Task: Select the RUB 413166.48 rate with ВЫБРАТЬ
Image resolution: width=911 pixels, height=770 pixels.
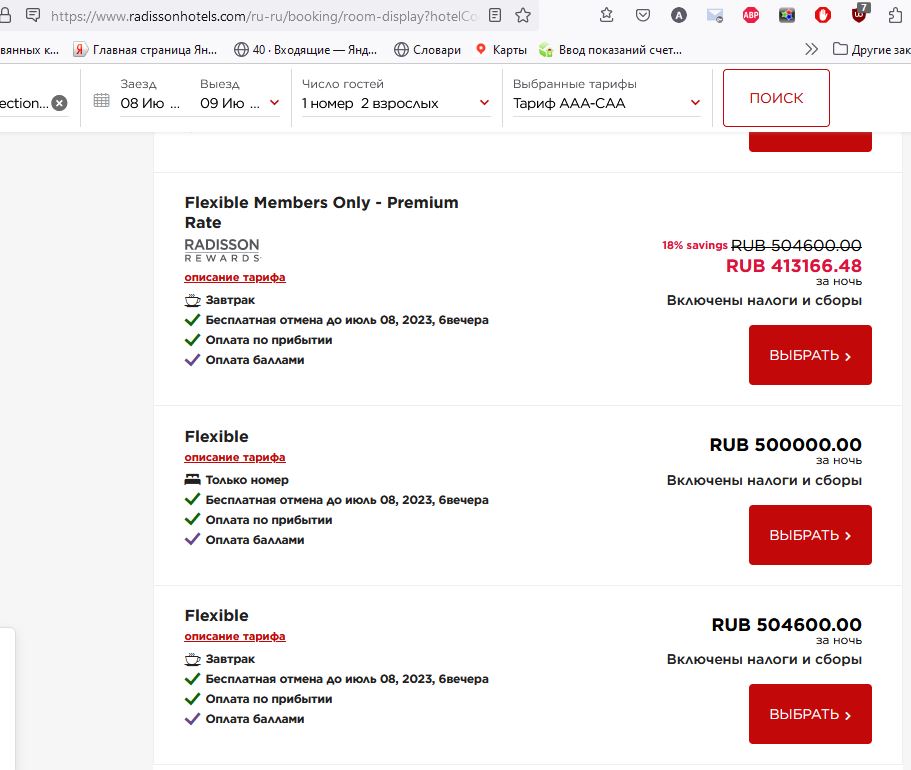Action: [x=810, y=355]
